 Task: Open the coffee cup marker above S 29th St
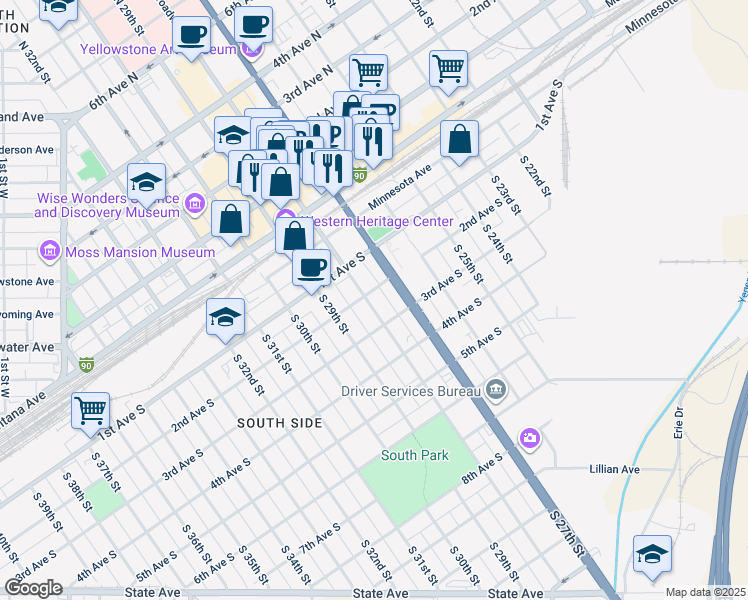coord(311,266)
